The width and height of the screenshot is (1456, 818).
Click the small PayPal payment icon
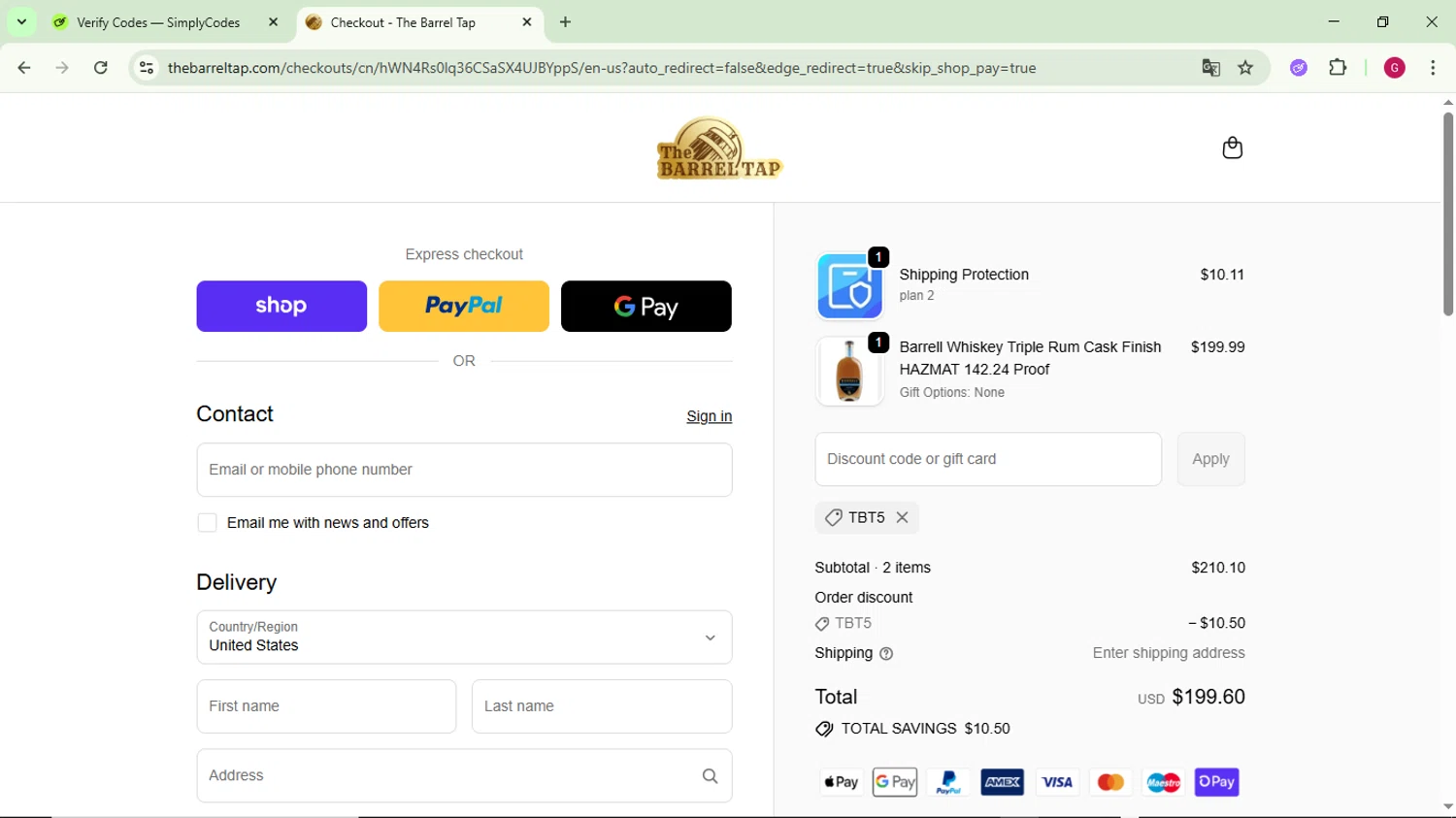tap(948, 782)
